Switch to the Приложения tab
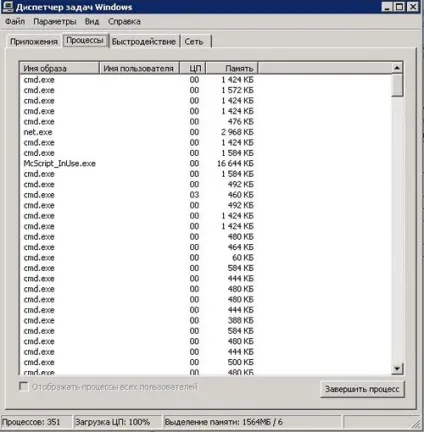The height and width of the screenshot is (432, 424). pos(34,42)
